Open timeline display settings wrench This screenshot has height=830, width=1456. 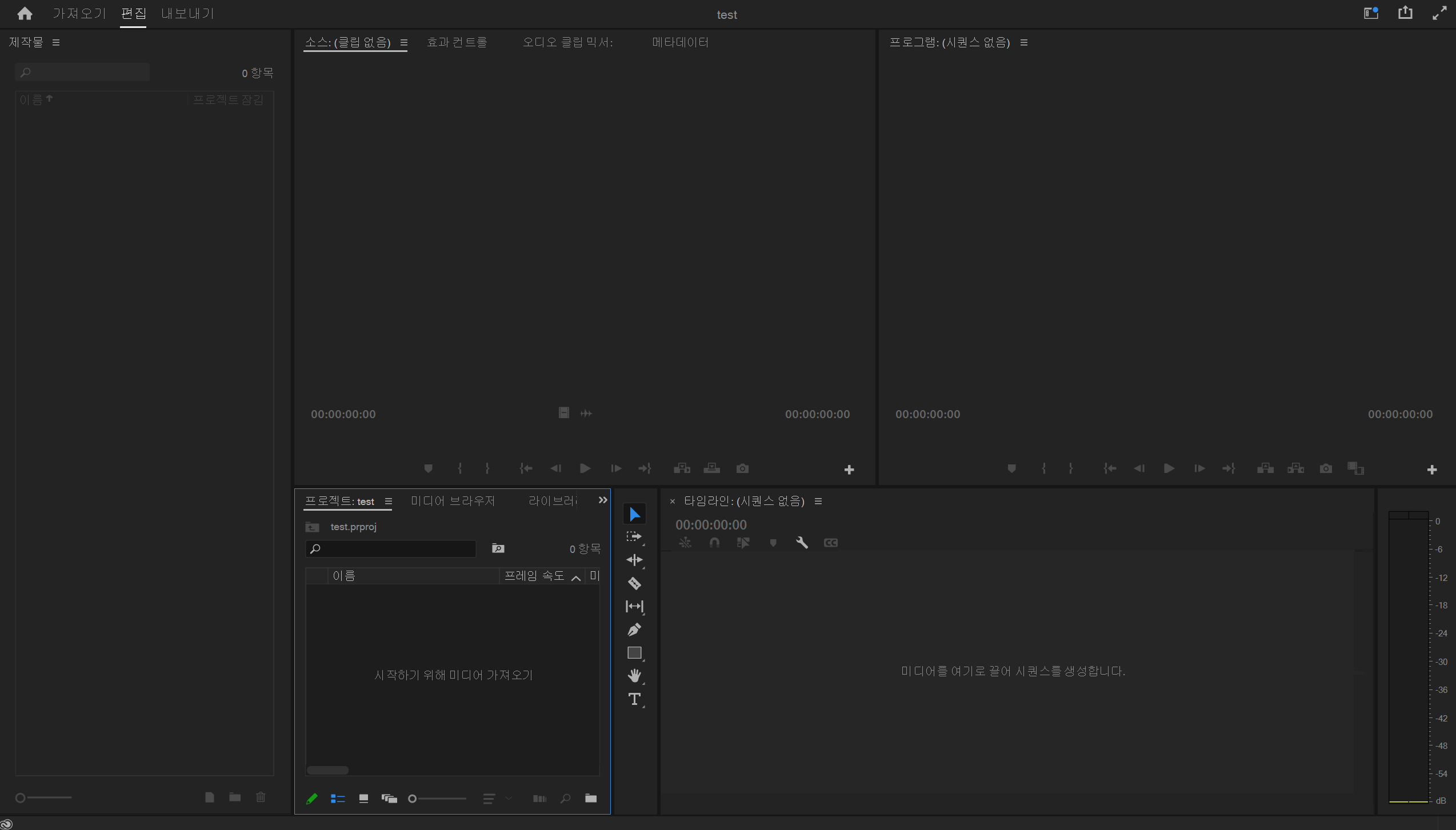[802, 543]
